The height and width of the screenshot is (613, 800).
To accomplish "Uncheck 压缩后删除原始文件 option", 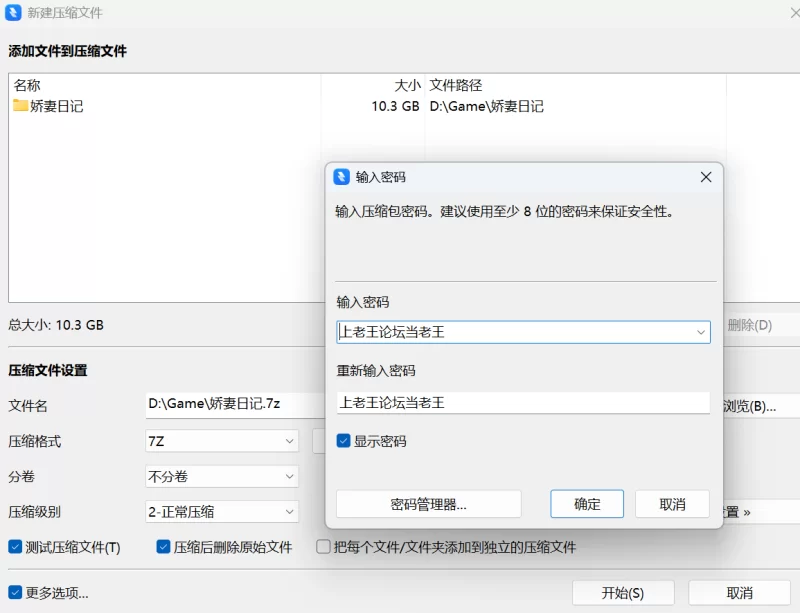I will pos(163,547).
